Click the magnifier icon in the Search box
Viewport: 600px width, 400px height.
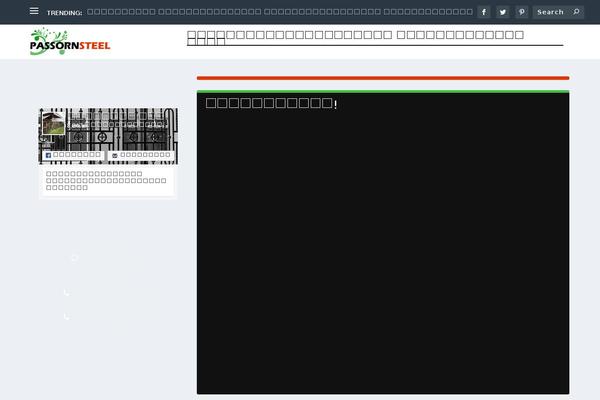click(576, 12)
